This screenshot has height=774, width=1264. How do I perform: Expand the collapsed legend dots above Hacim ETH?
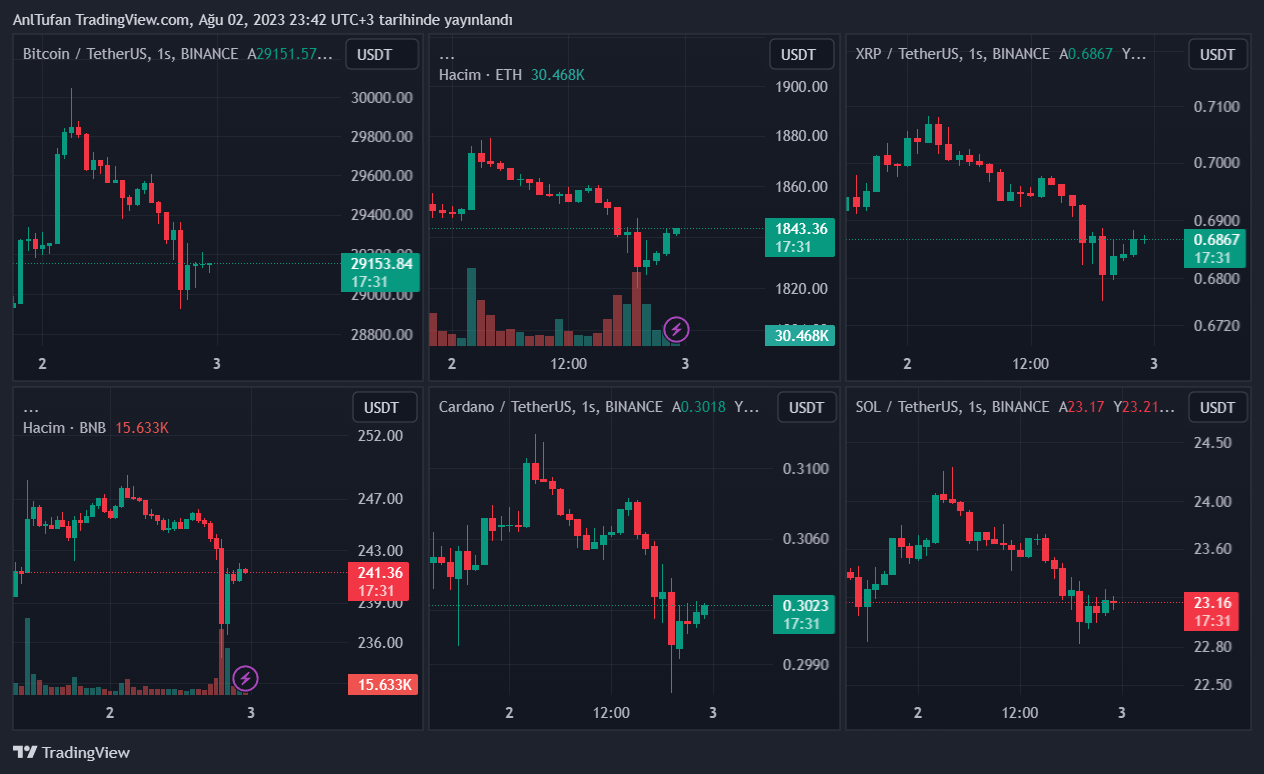[447, 56]
